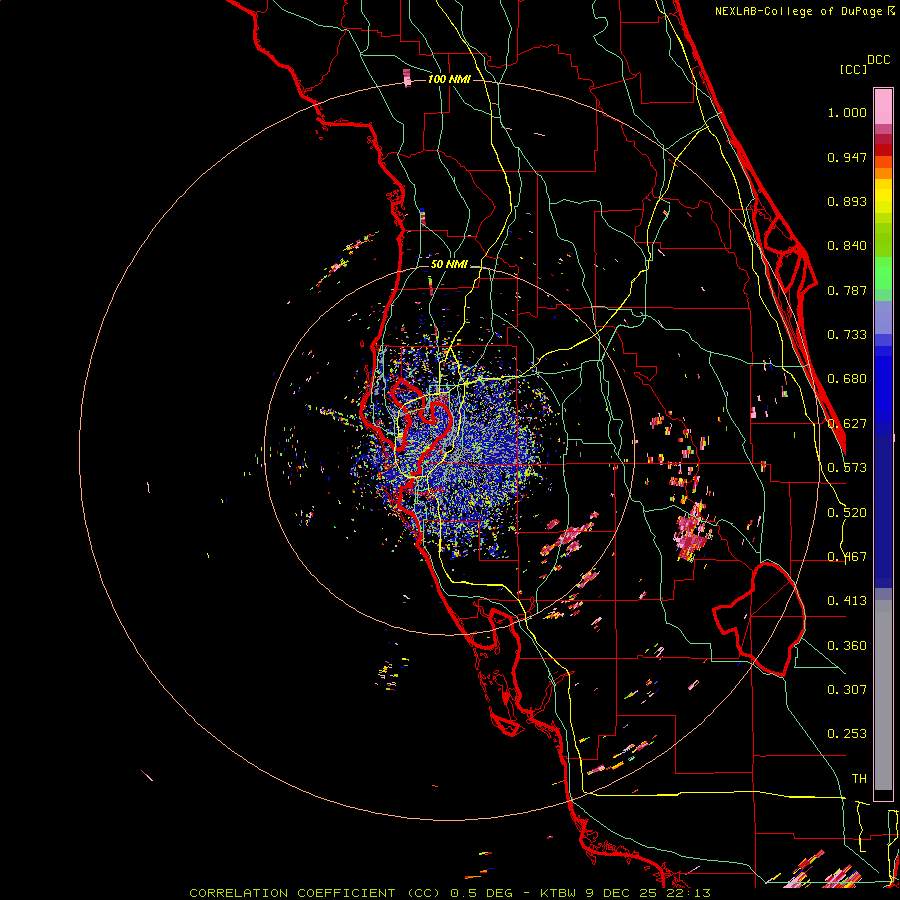Click the 50 NMI range ring label
The image size is (900, 900).
(x=449, y=265)
